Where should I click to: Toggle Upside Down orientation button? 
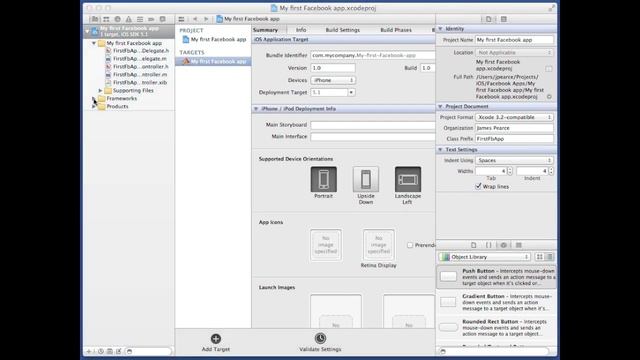pos(366,179)
